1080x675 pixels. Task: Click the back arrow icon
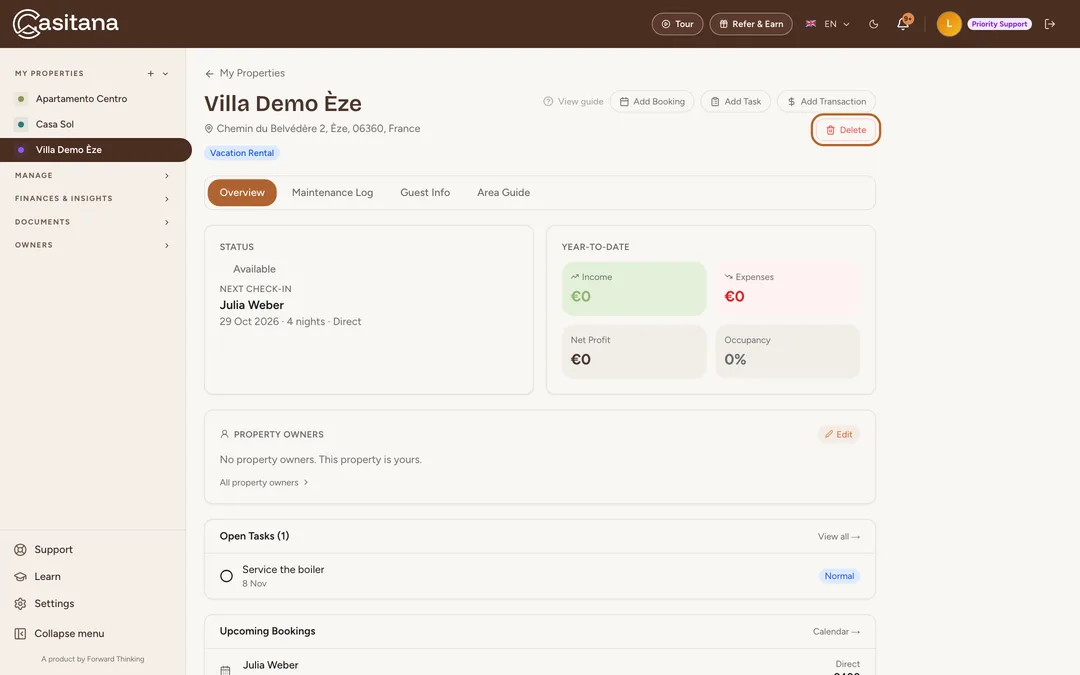(x=209, y=74)
